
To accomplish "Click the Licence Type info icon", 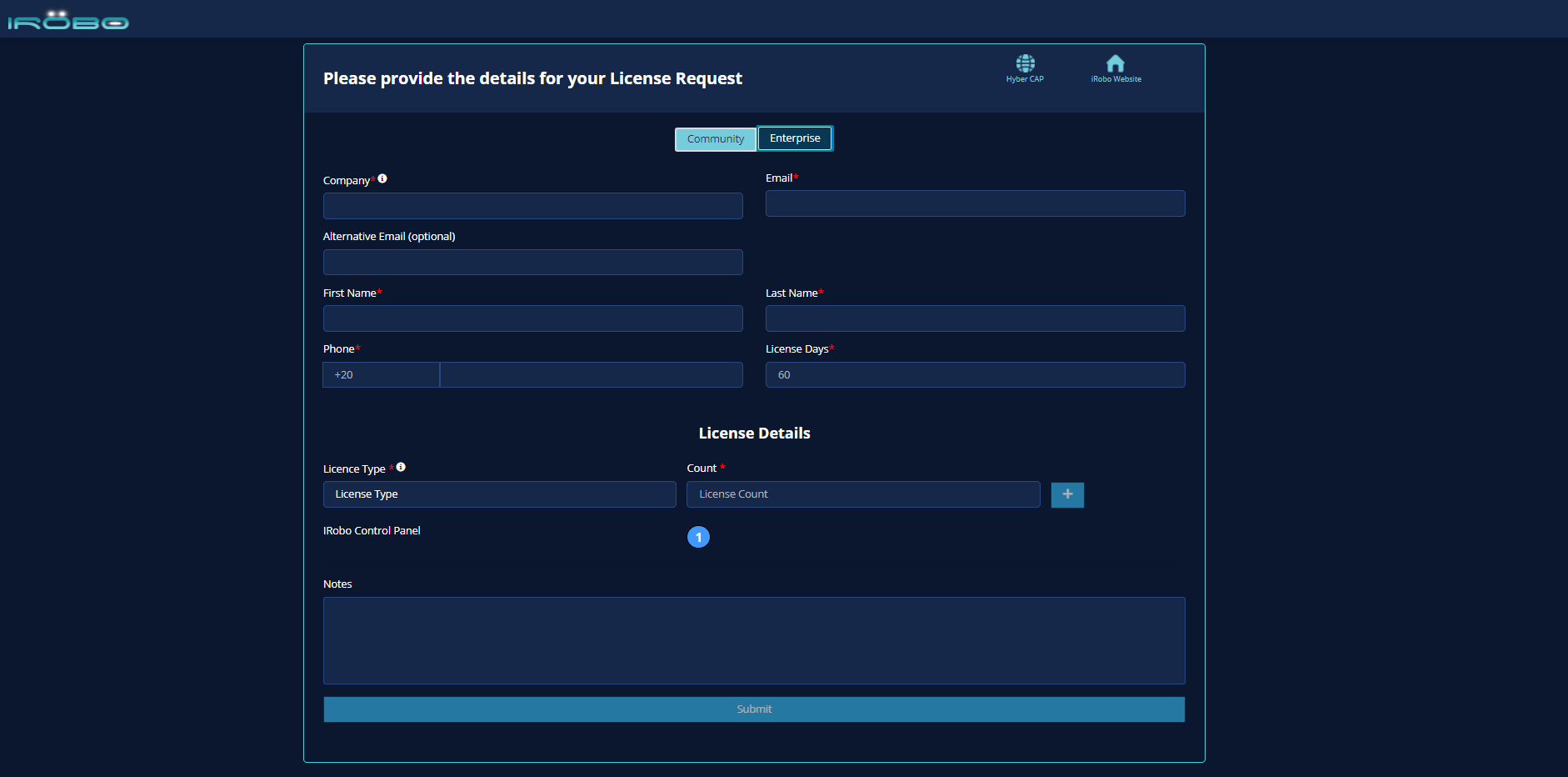I will pos(401,467).
